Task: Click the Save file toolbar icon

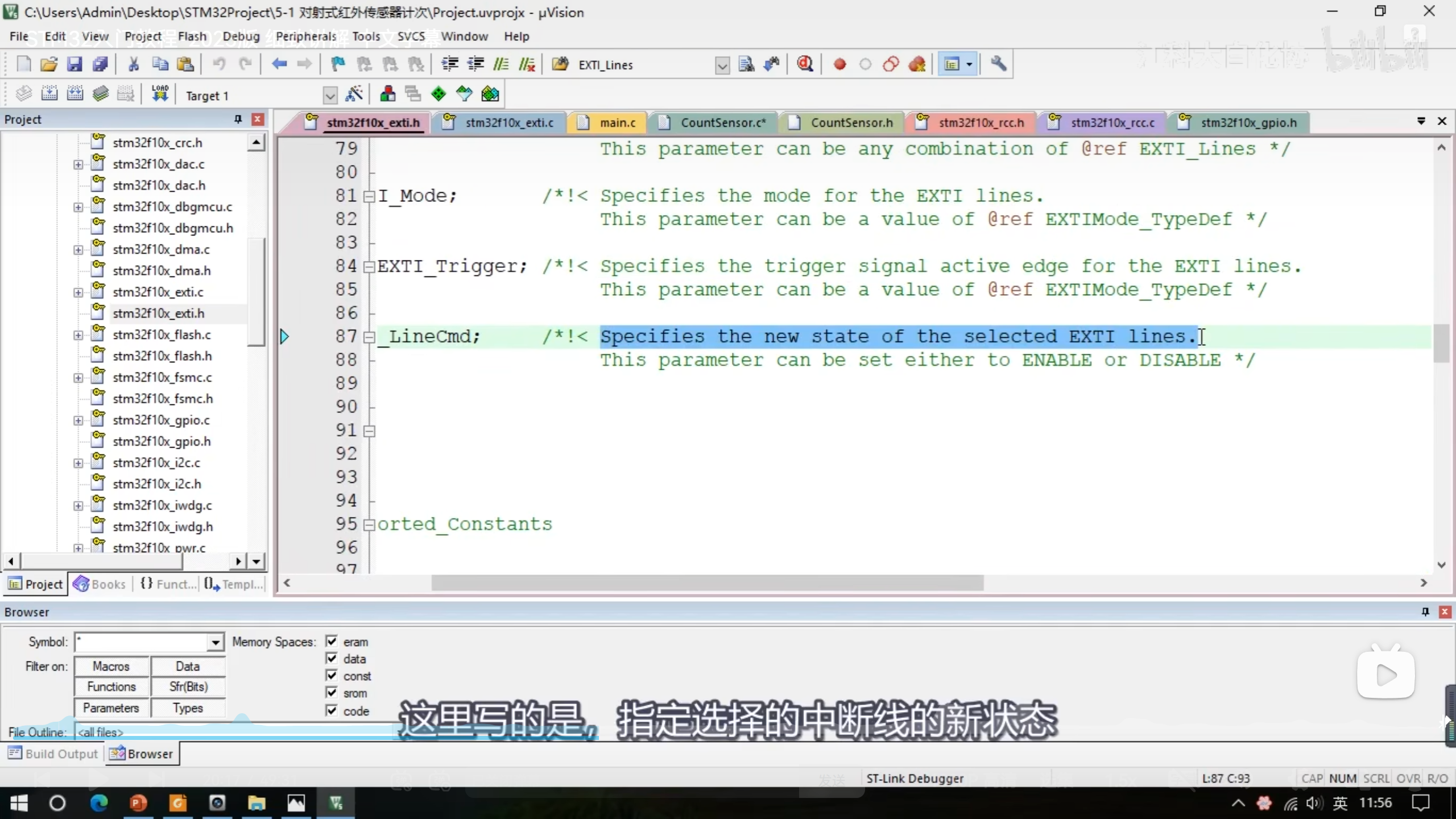Action: (x=75, y=64)
